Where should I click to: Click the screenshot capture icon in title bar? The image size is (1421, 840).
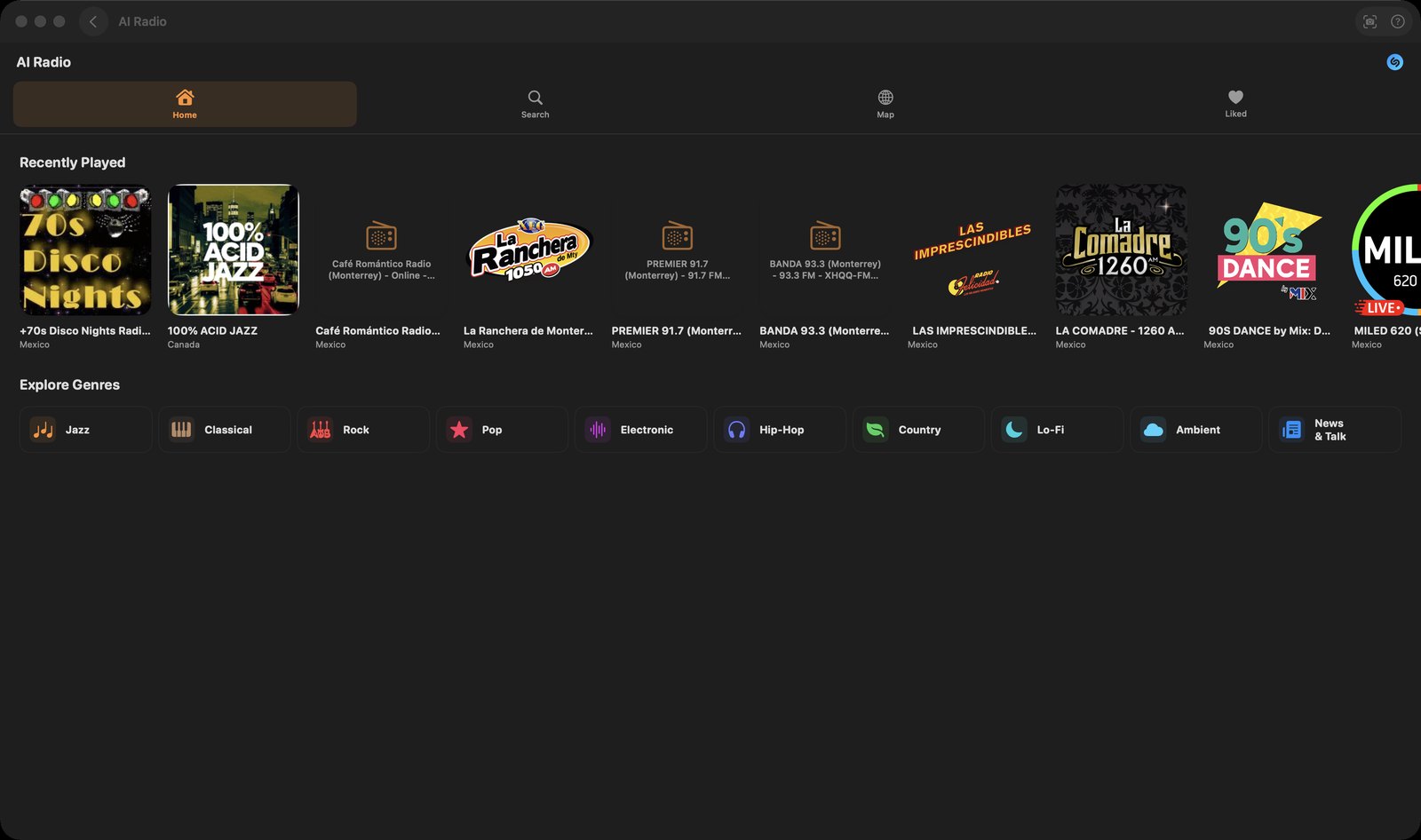coord(1369,21)
